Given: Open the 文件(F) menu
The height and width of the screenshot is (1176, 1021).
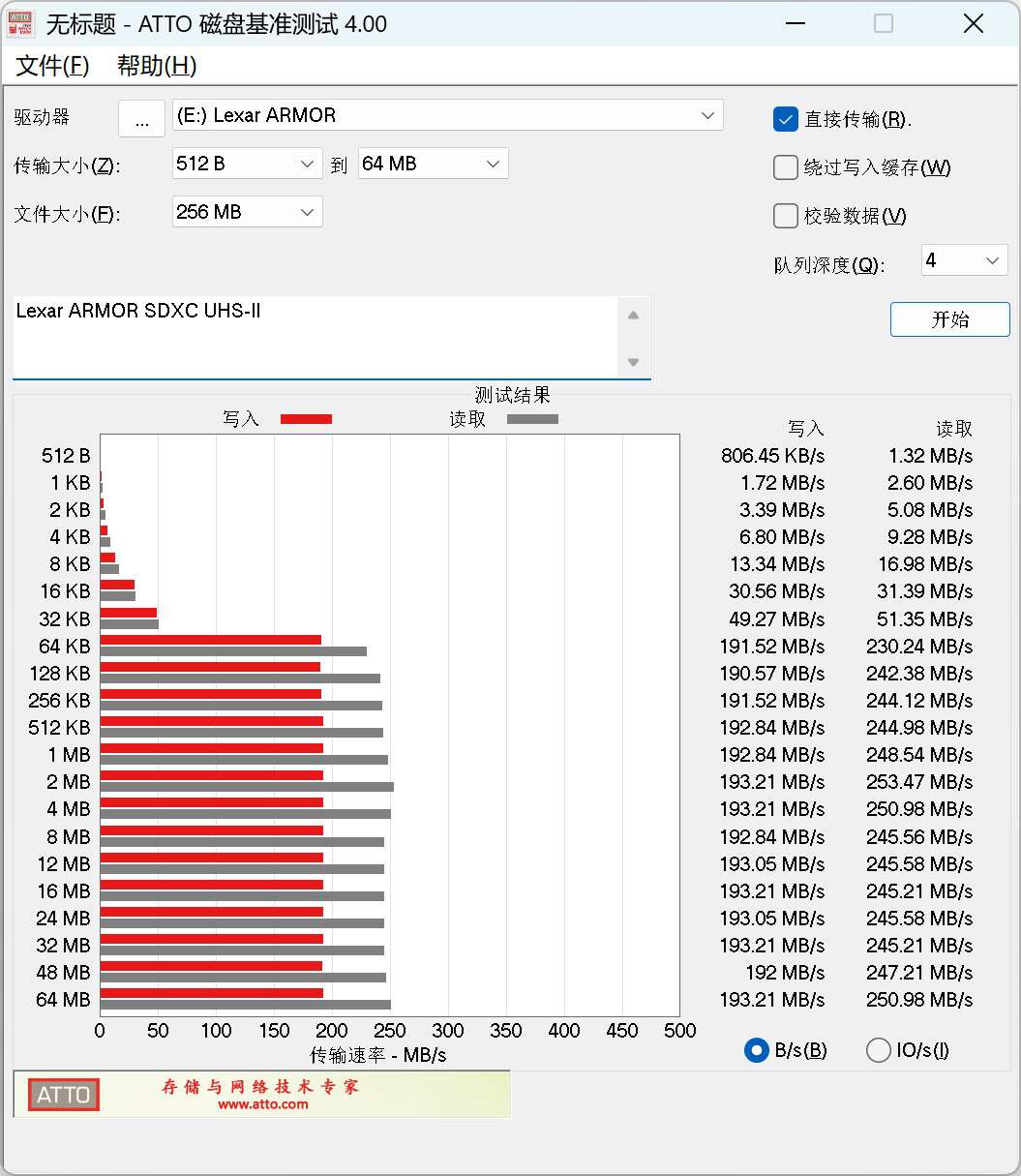Looking at the screenshot, I should click(x=52, y=66).
